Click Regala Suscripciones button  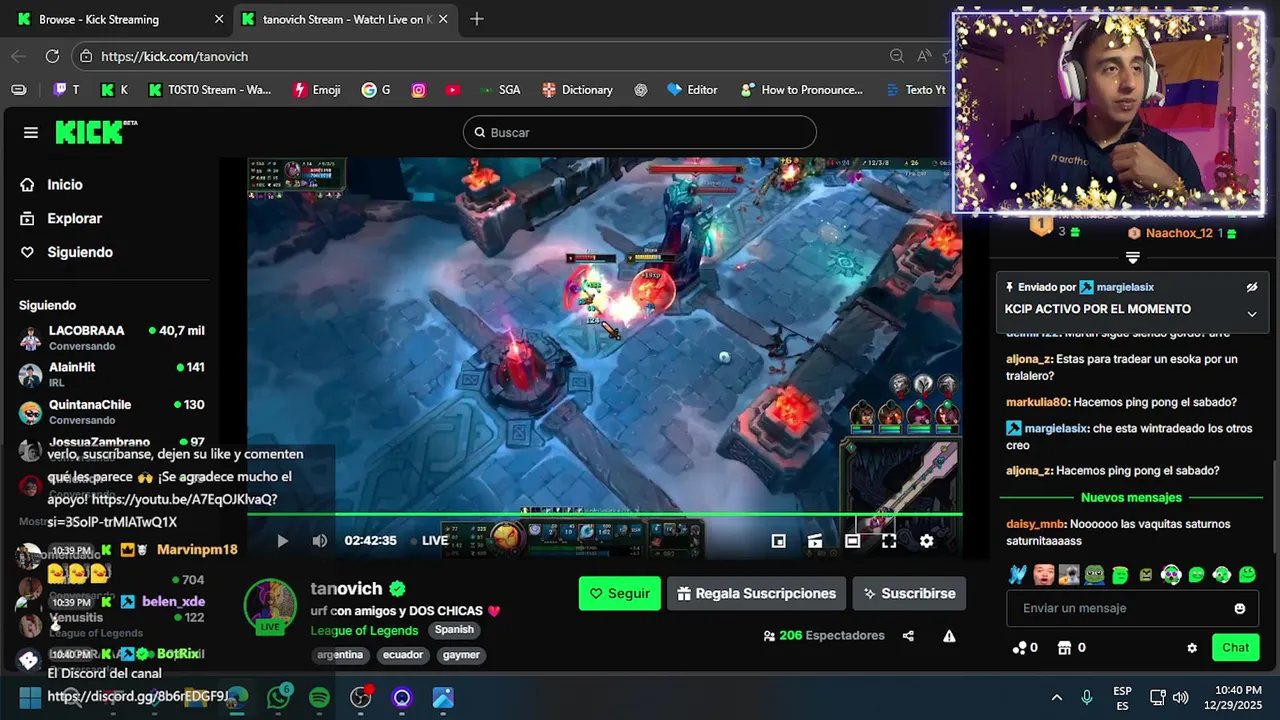click(x=756, y=593)
